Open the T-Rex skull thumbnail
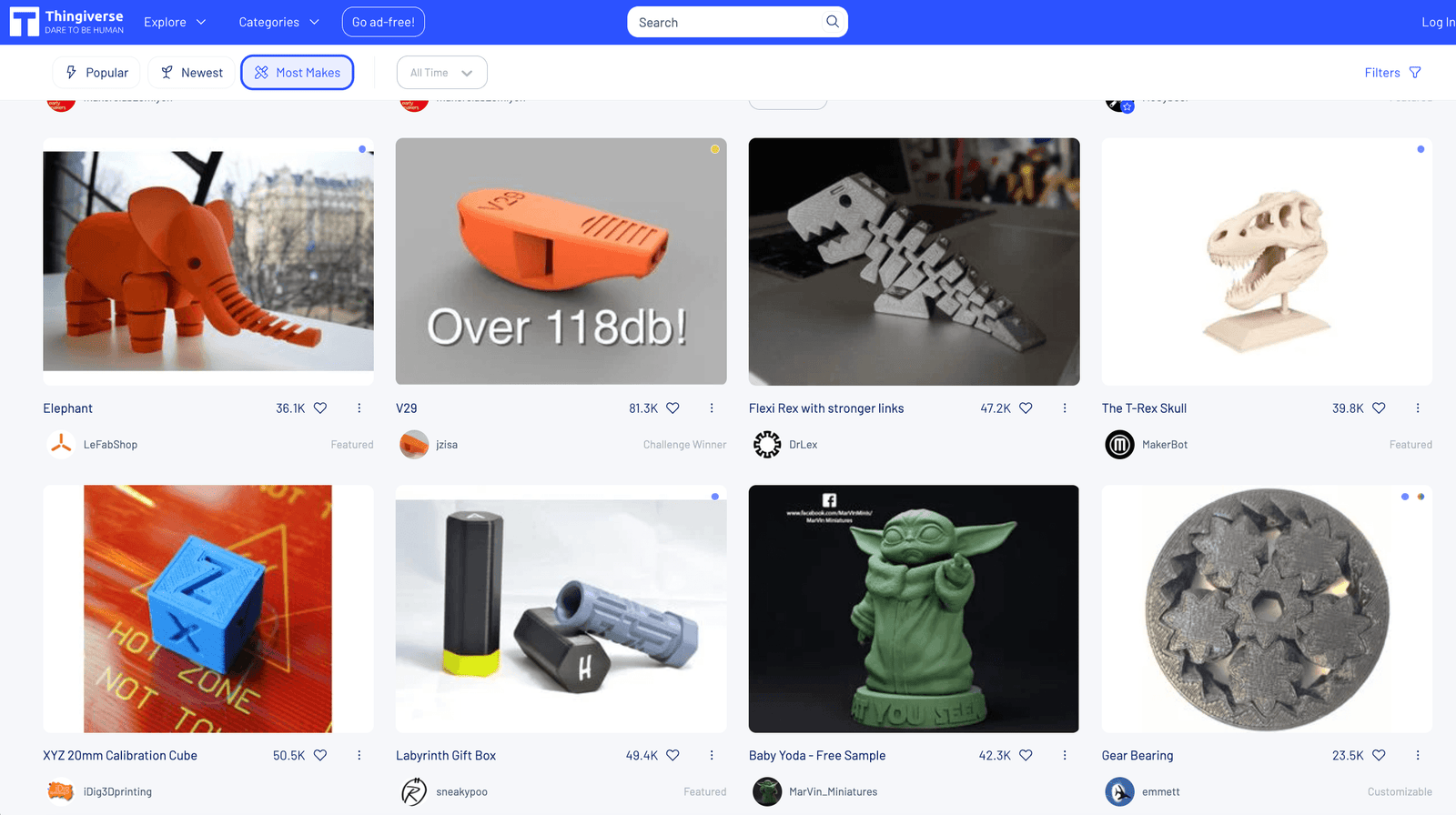1456x815 pixels. click(x=1267, y=262)
